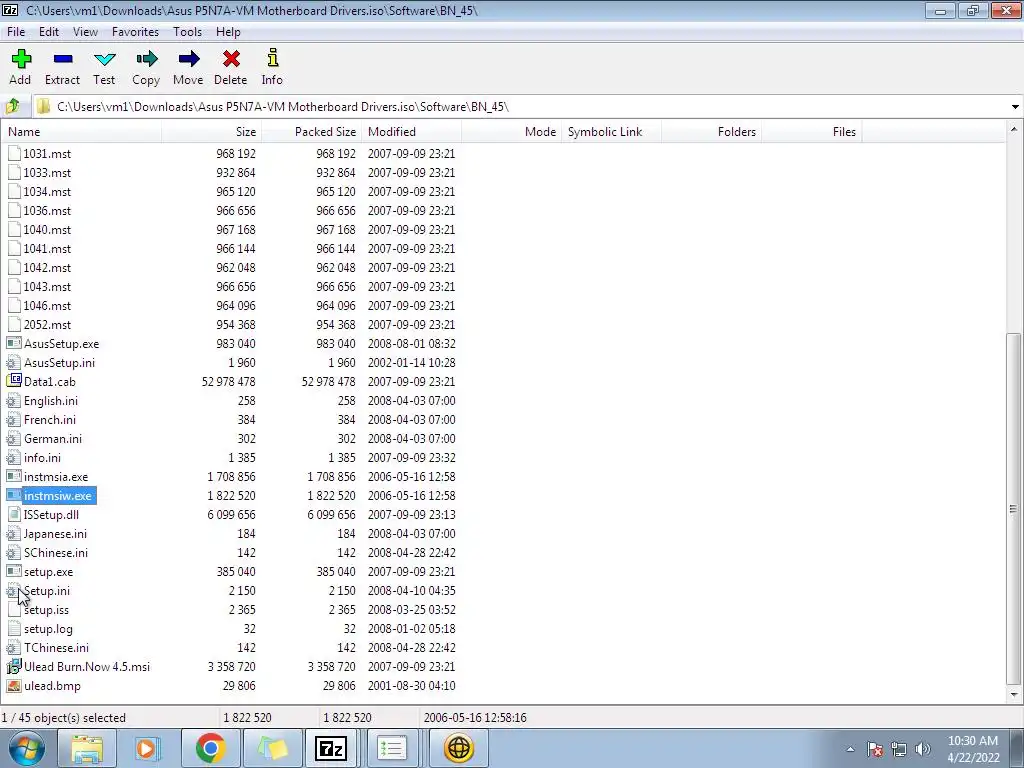1024x768 pixels.
Task: Select the SChinese.ini file
Action: [56, 552]
